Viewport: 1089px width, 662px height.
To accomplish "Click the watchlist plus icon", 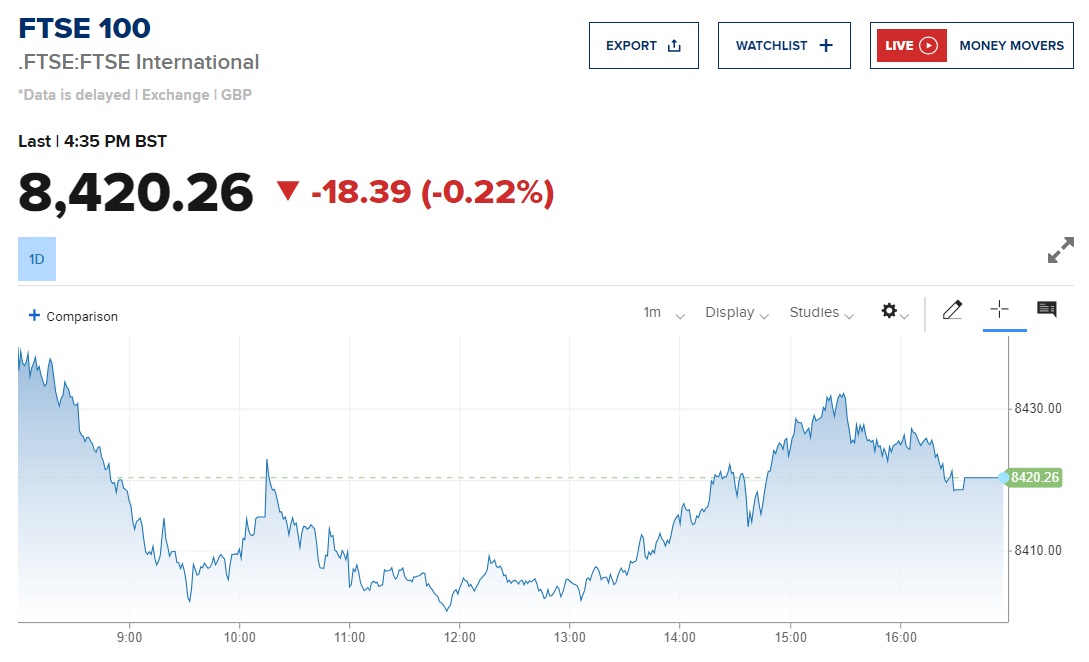I will click(825, 46).
